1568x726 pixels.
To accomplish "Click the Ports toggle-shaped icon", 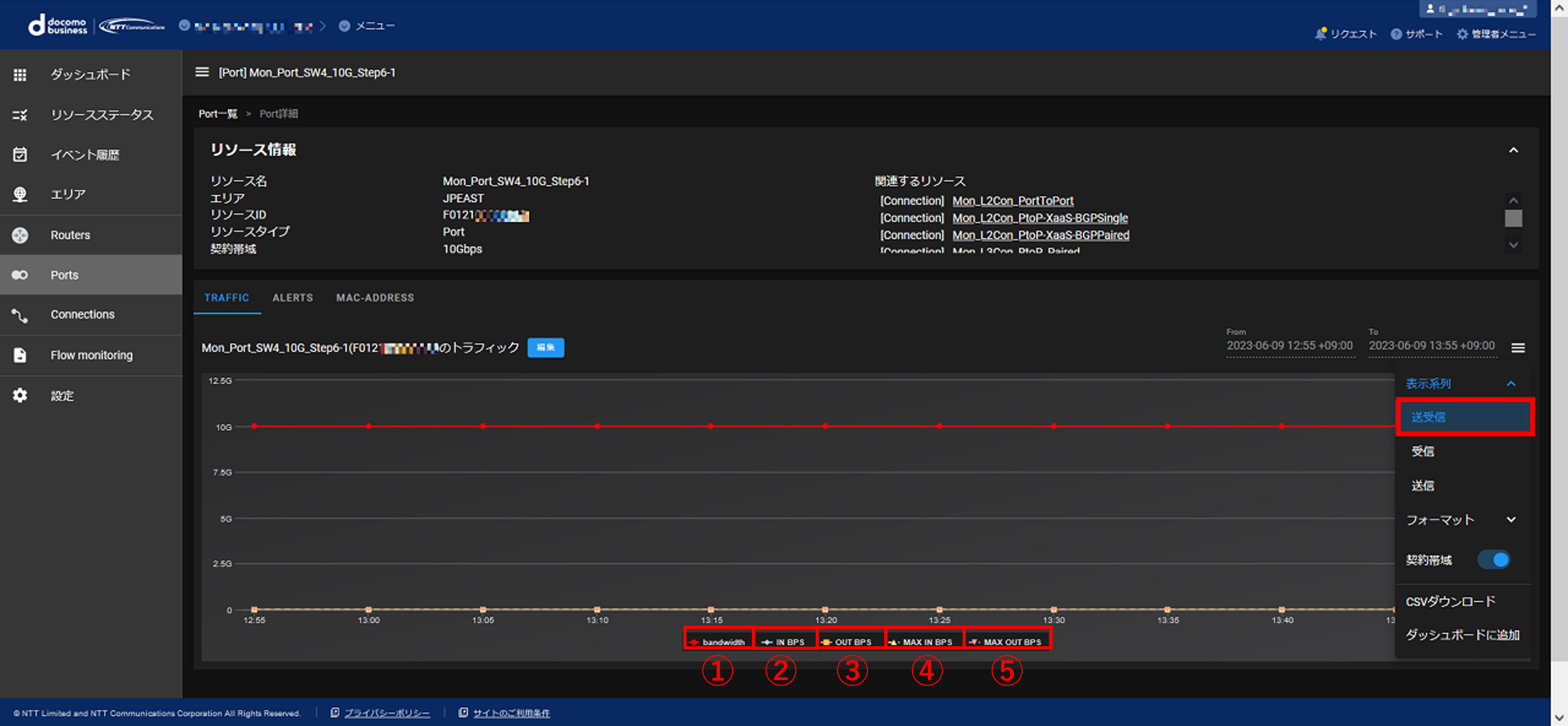I will tap(20, 275).
